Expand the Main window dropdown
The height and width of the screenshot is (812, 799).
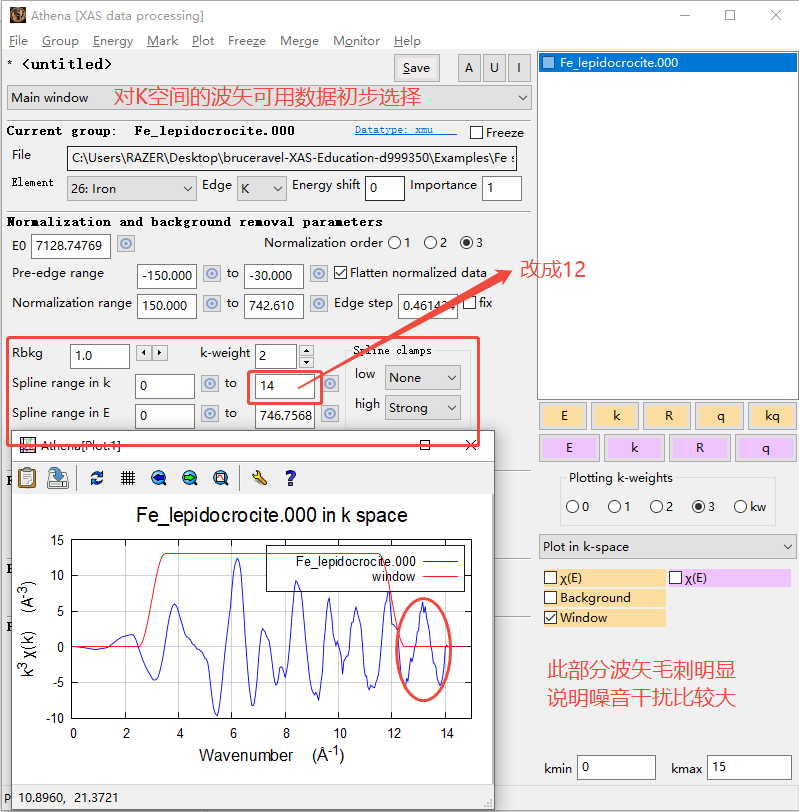coord(268,98)
